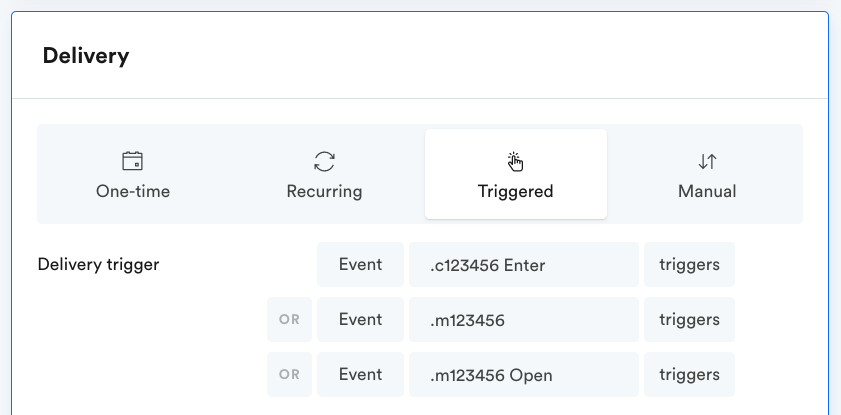
Task: Click the Delivery section heading
Action: (x=86, y=56)
